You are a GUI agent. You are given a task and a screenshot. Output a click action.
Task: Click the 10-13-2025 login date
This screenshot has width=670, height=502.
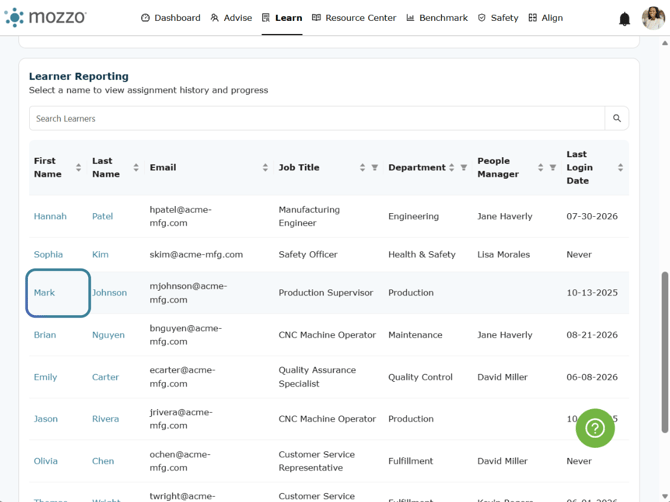point(592,293)
